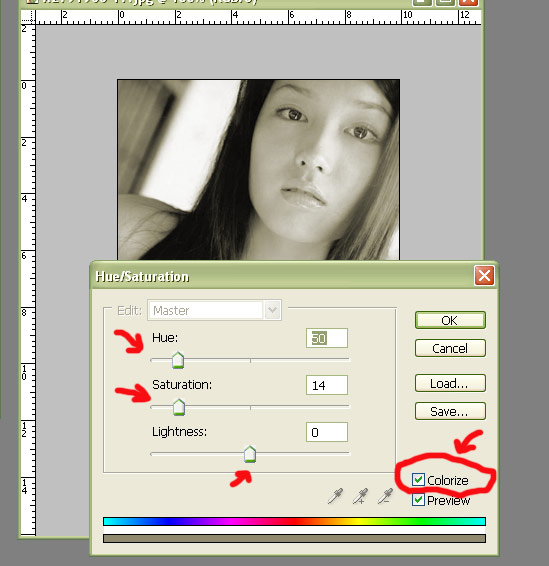Uncheck the Colorize checkbox

[x=418, y=480]
